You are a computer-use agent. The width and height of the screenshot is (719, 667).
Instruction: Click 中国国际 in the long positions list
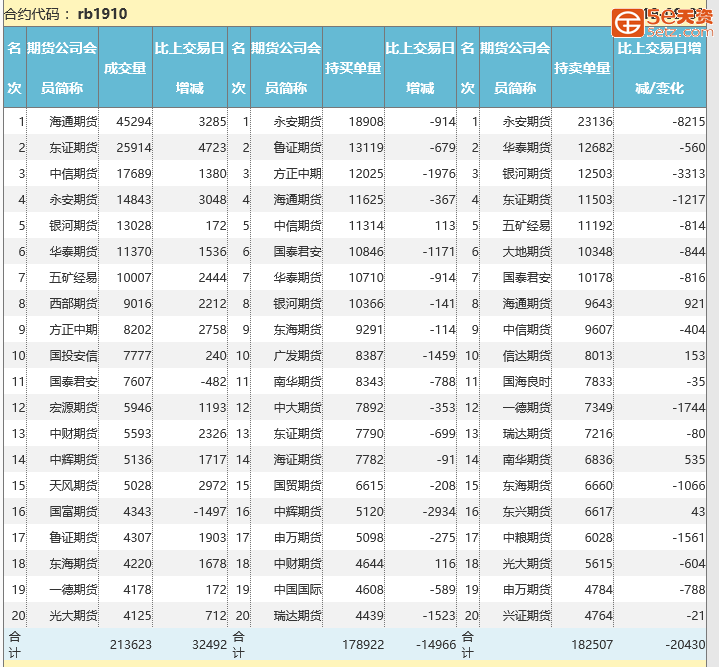298,590
